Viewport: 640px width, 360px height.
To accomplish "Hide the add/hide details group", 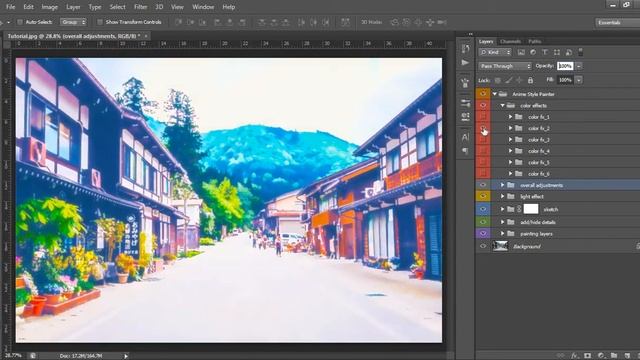I will pyautogui.click(x=483, y=222).
